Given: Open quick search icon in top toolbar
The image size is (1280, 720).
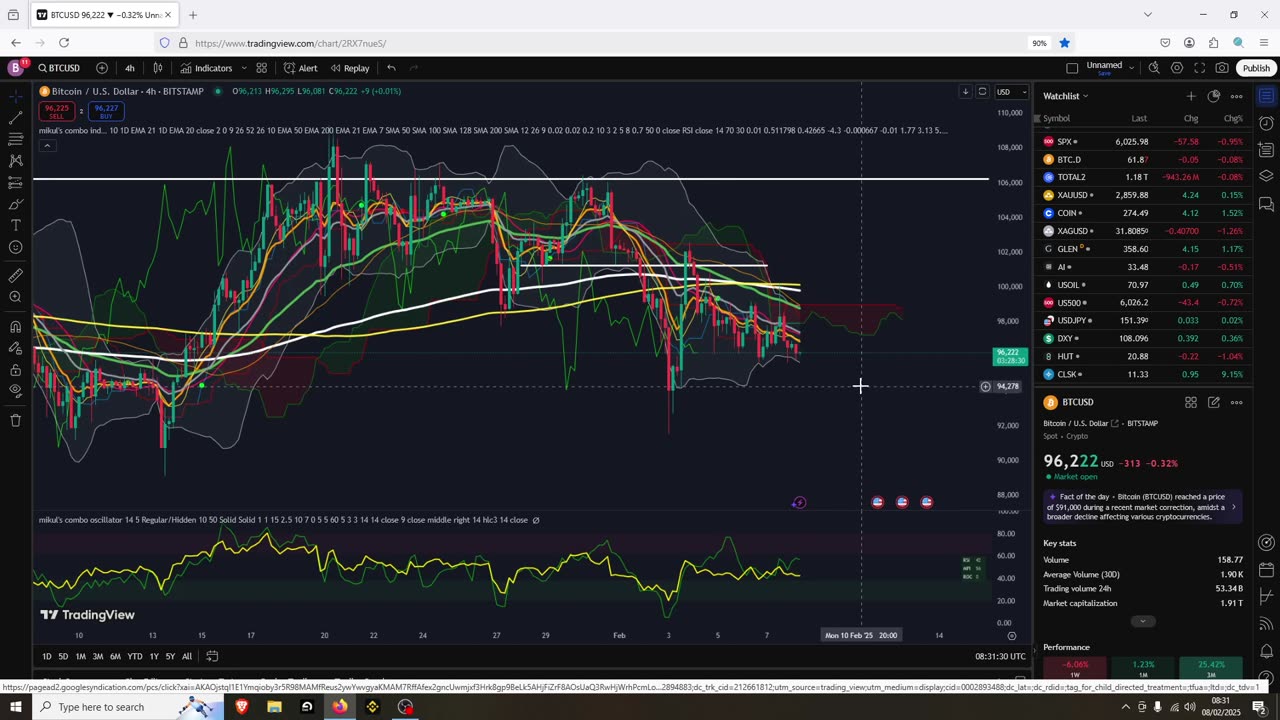Looking at the screenshot, I should (x=1154, y=68).
